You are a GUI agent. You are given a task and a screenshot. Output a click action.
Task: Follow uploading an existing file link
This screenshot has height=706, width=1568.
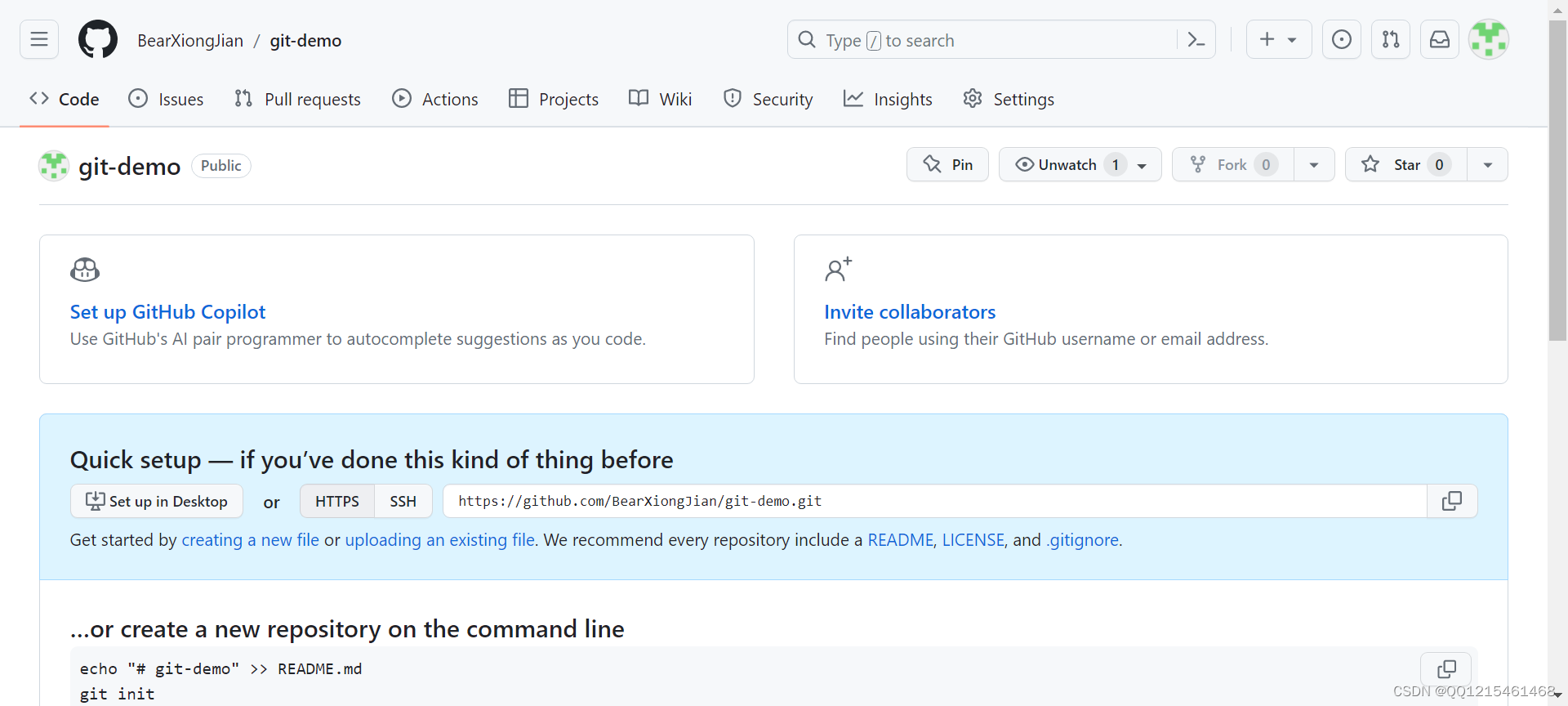pos(439,540)
